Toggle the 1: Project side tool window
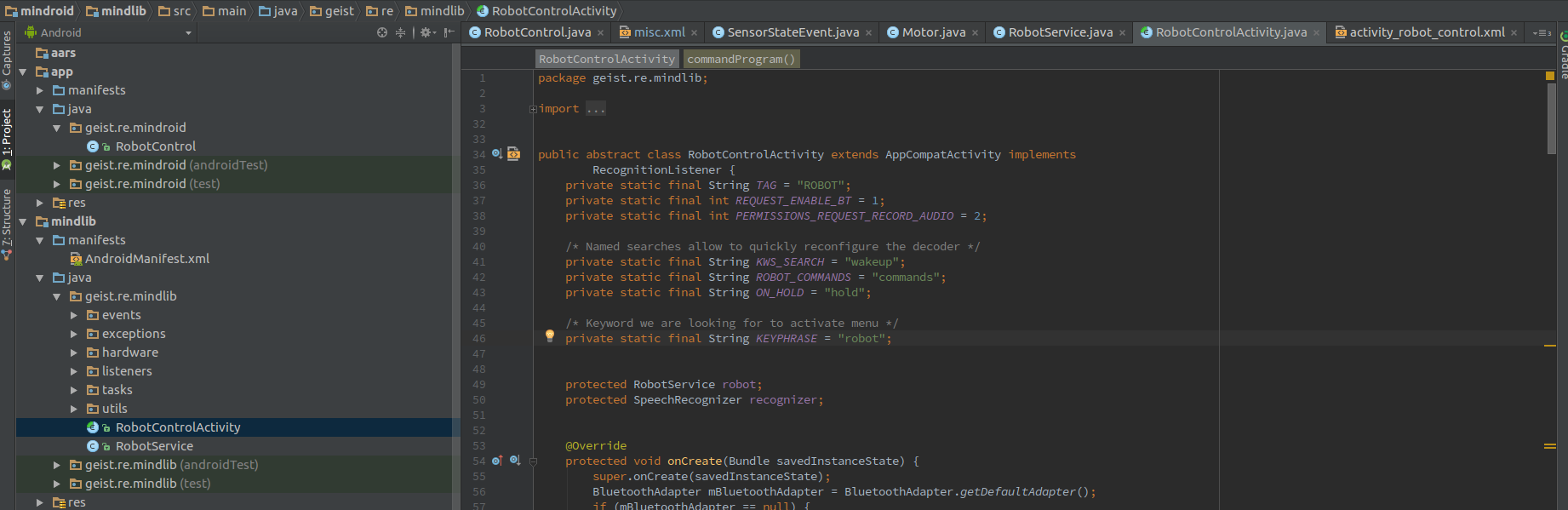Image resolution: width=1568 pixels, height=510 pixels. 7,136
